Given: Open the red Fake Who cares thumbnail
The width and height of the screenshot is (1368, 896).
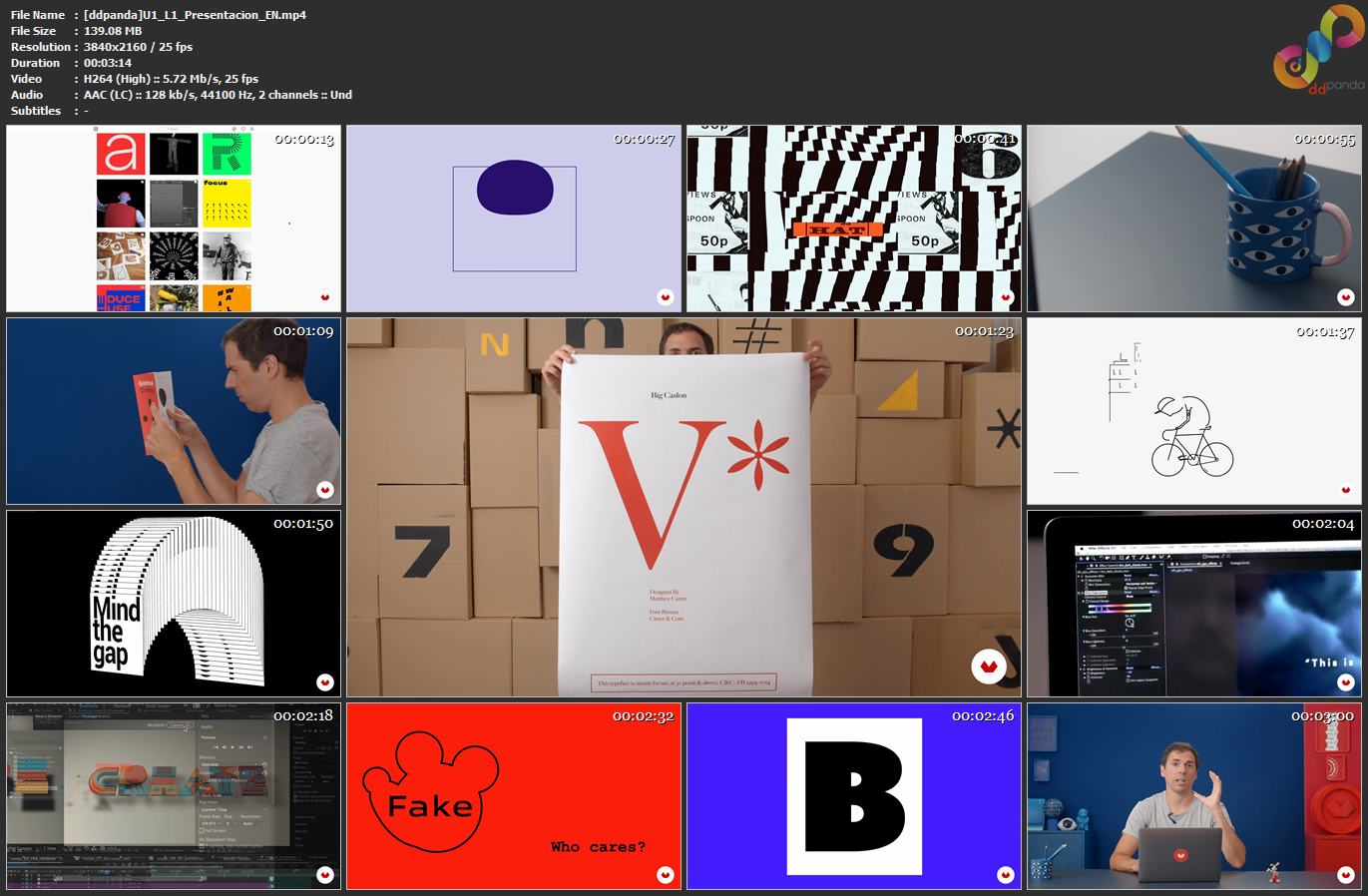Looking at the screenshot, I should (514, 796).
